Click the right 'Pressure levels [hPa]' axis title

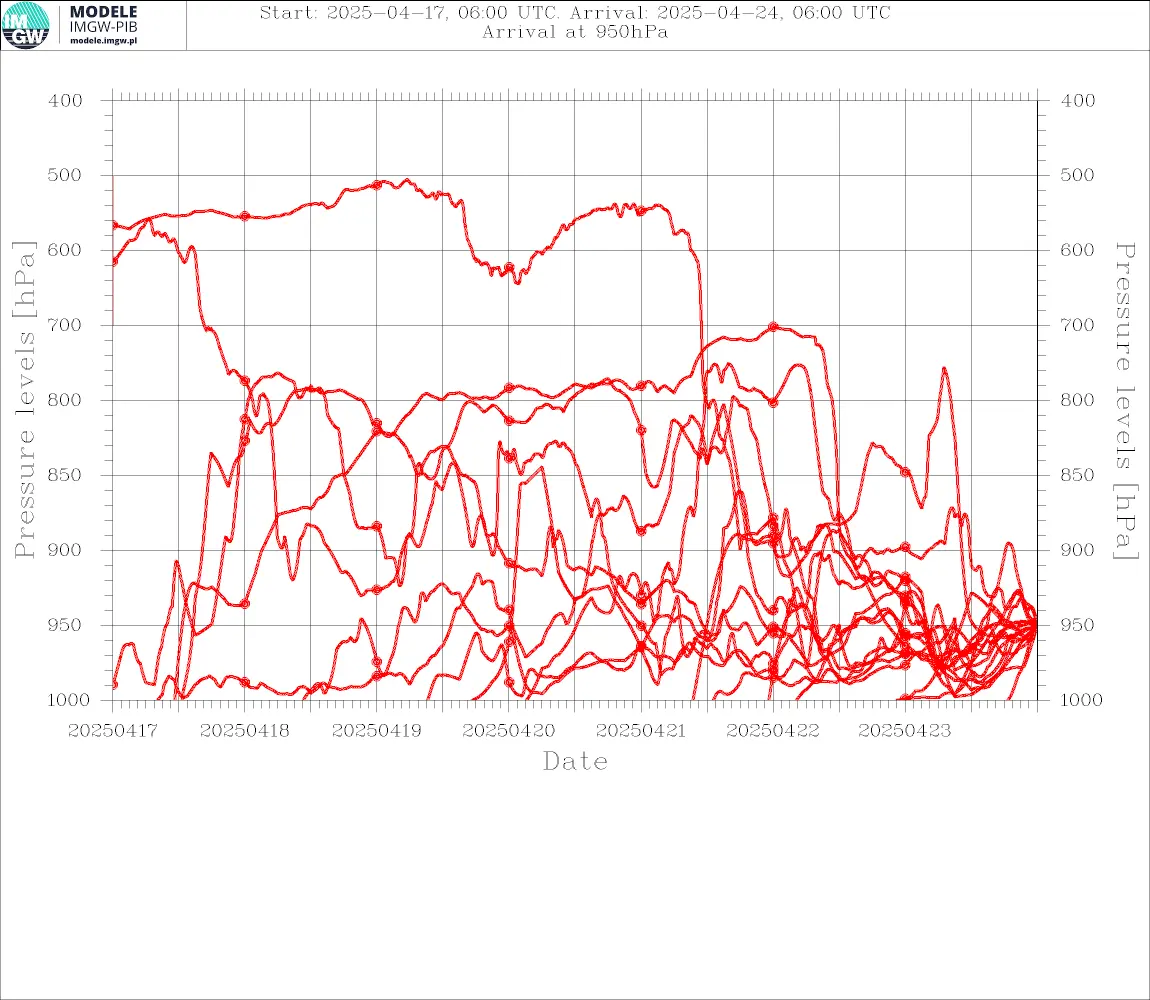pos(1124,401)
